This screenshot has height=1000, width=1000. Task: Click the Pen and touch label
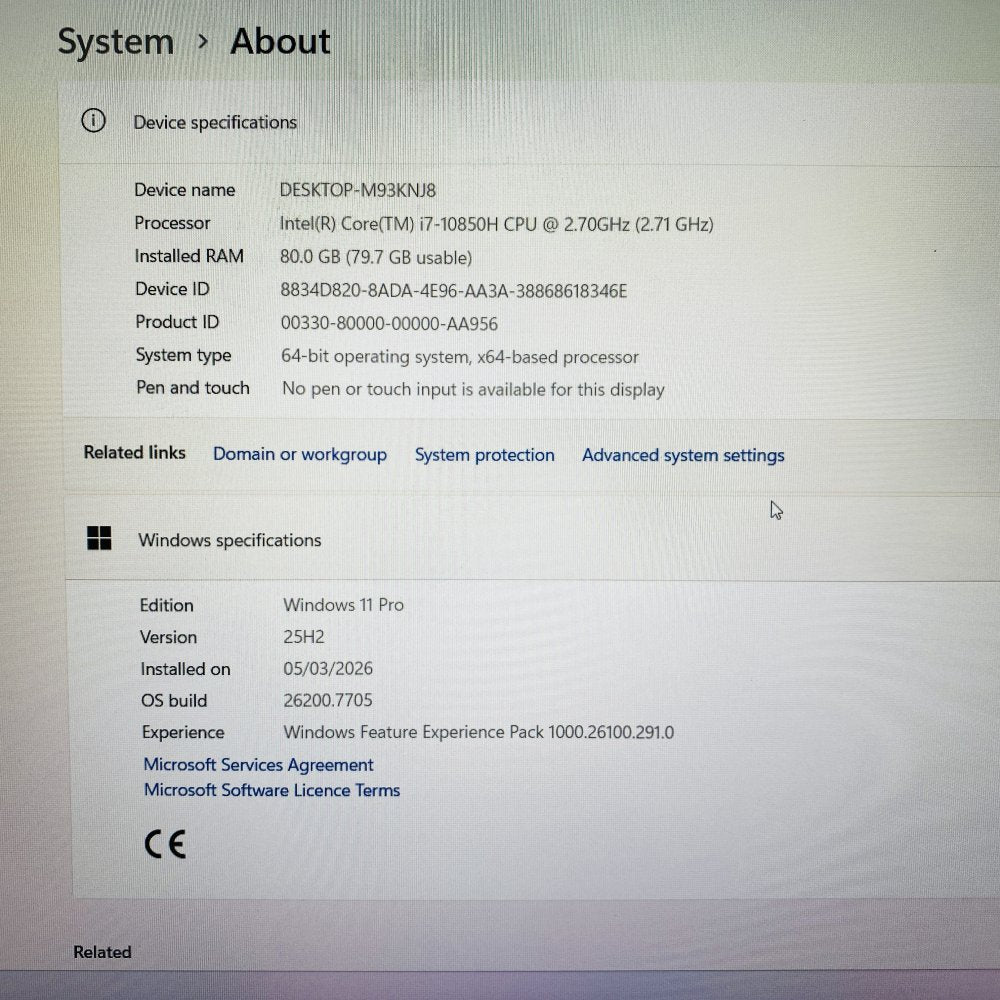pos(193,388)
